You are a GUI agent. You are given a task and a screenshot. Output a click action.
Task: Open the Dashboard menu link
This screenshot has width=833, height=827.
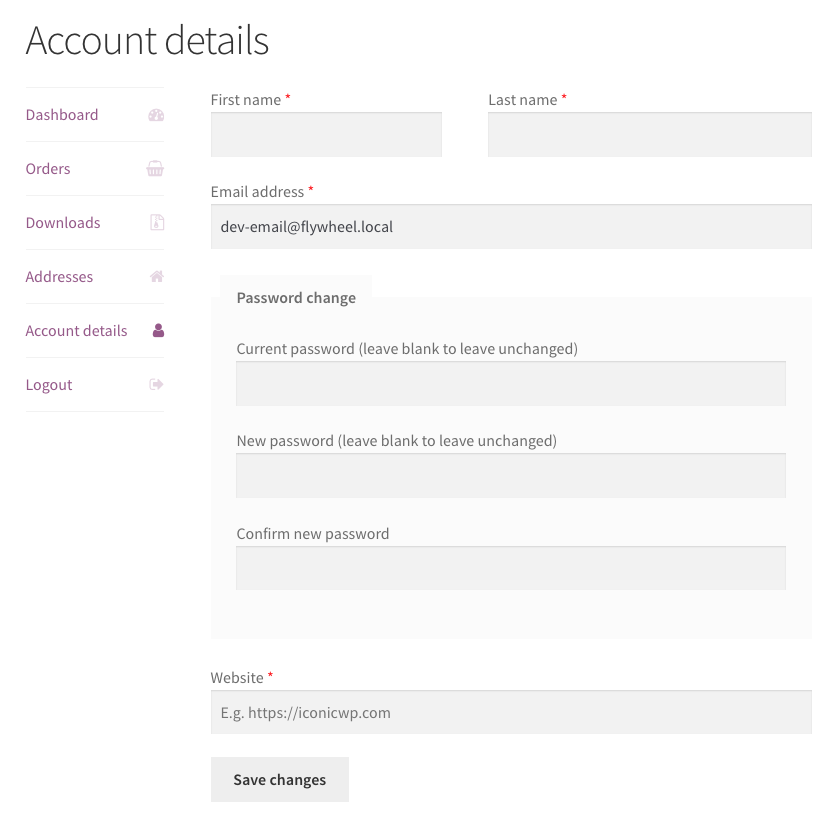[x=62, y=115]
